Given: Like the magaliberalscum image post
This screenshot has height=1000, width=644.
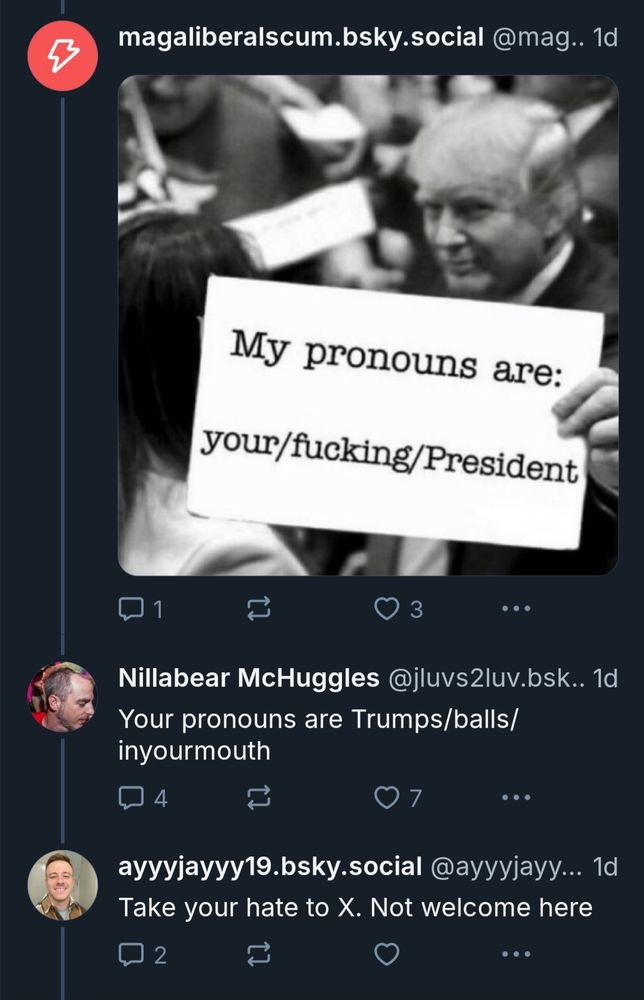Looking at the screenshot, I should [x=386, y=608].
